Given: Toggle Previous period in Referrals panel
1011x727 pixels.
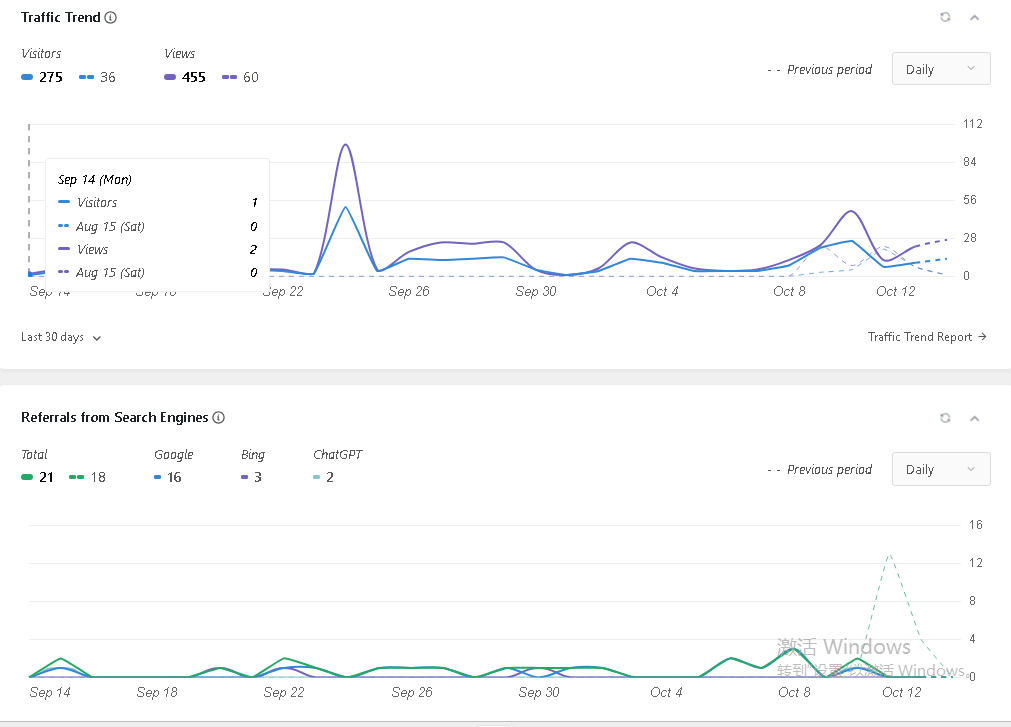Looking at the screenshot, I should [x=820, y=470].
